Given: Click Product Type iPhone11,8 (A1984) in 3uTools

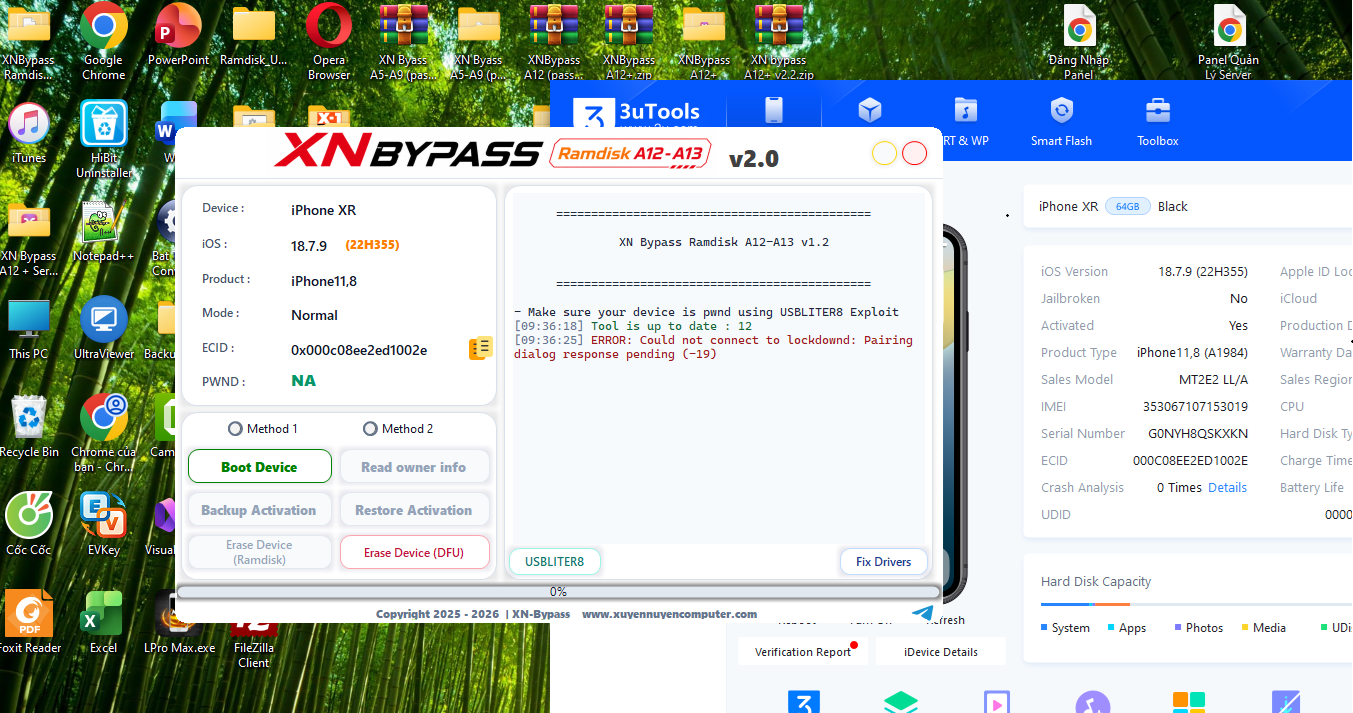Looking at the screenshot, I should [x=1192, y=352].
